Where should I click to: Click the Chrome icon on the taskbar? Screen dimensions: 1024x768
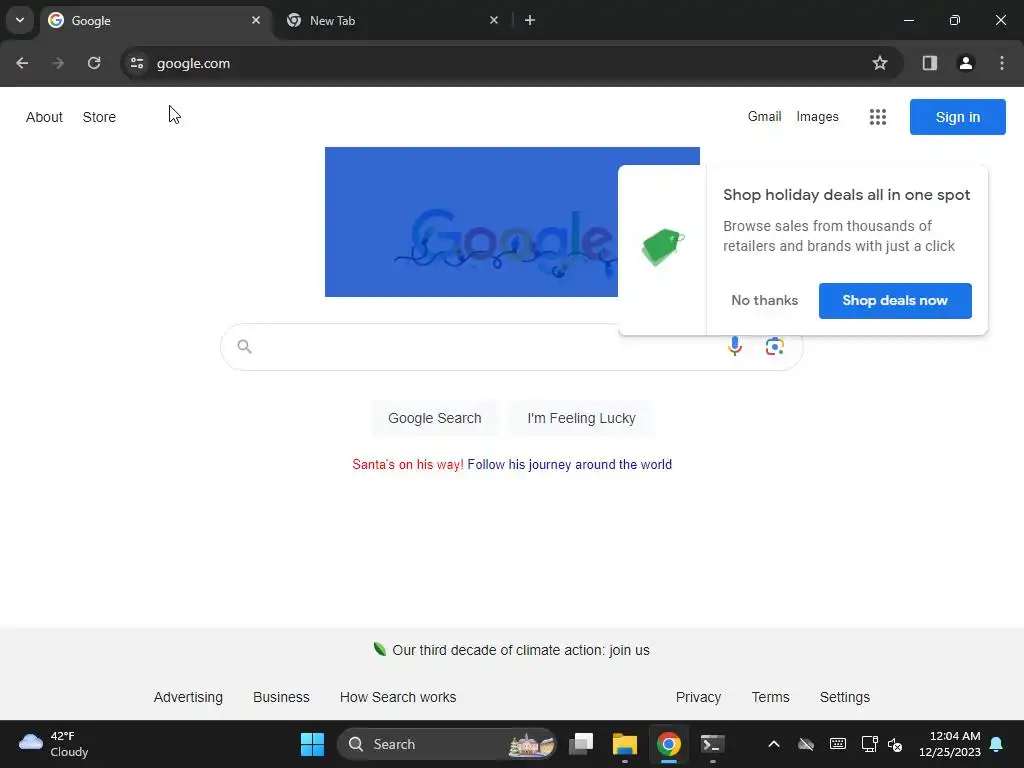(668, 744)
